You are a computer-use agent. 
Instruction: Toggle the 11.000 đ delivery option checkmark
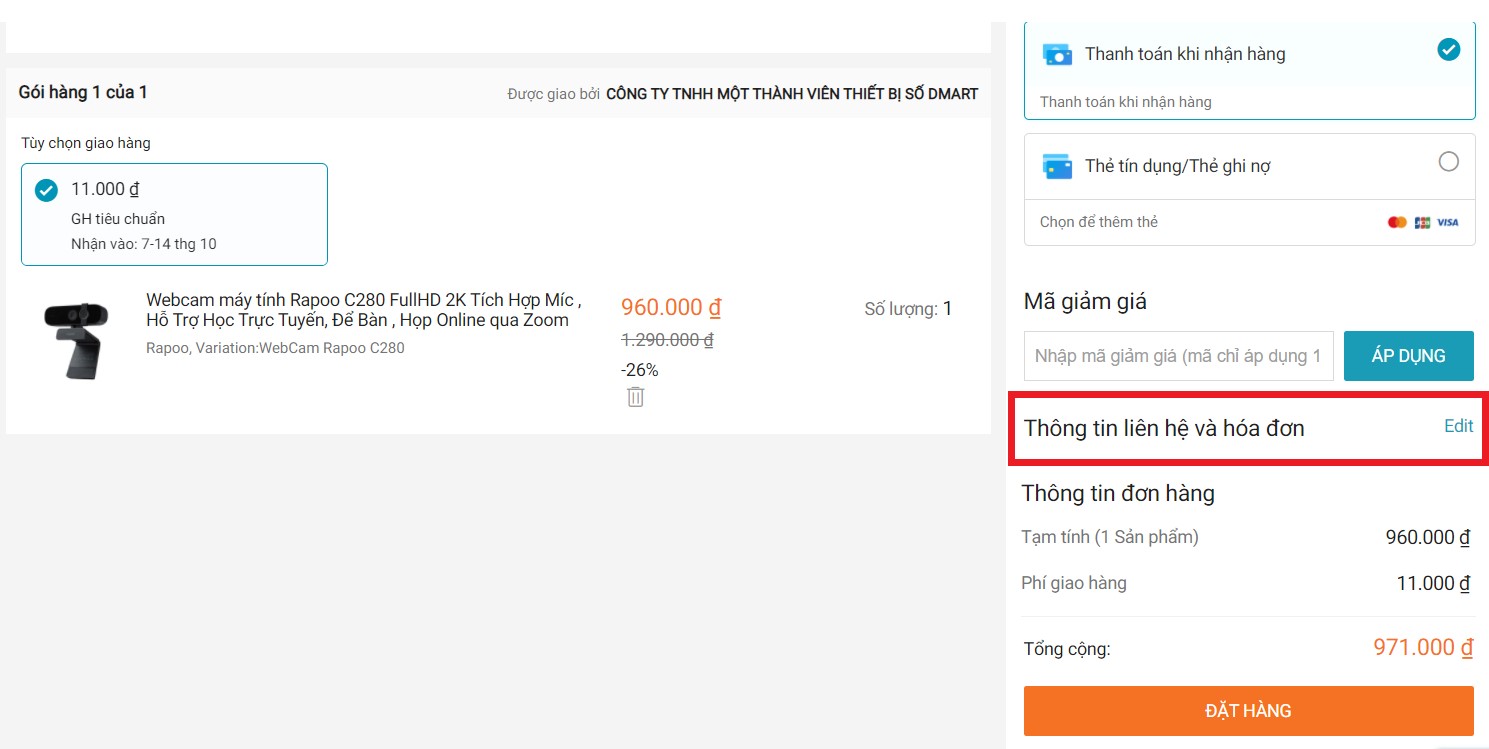click(46, 190)
